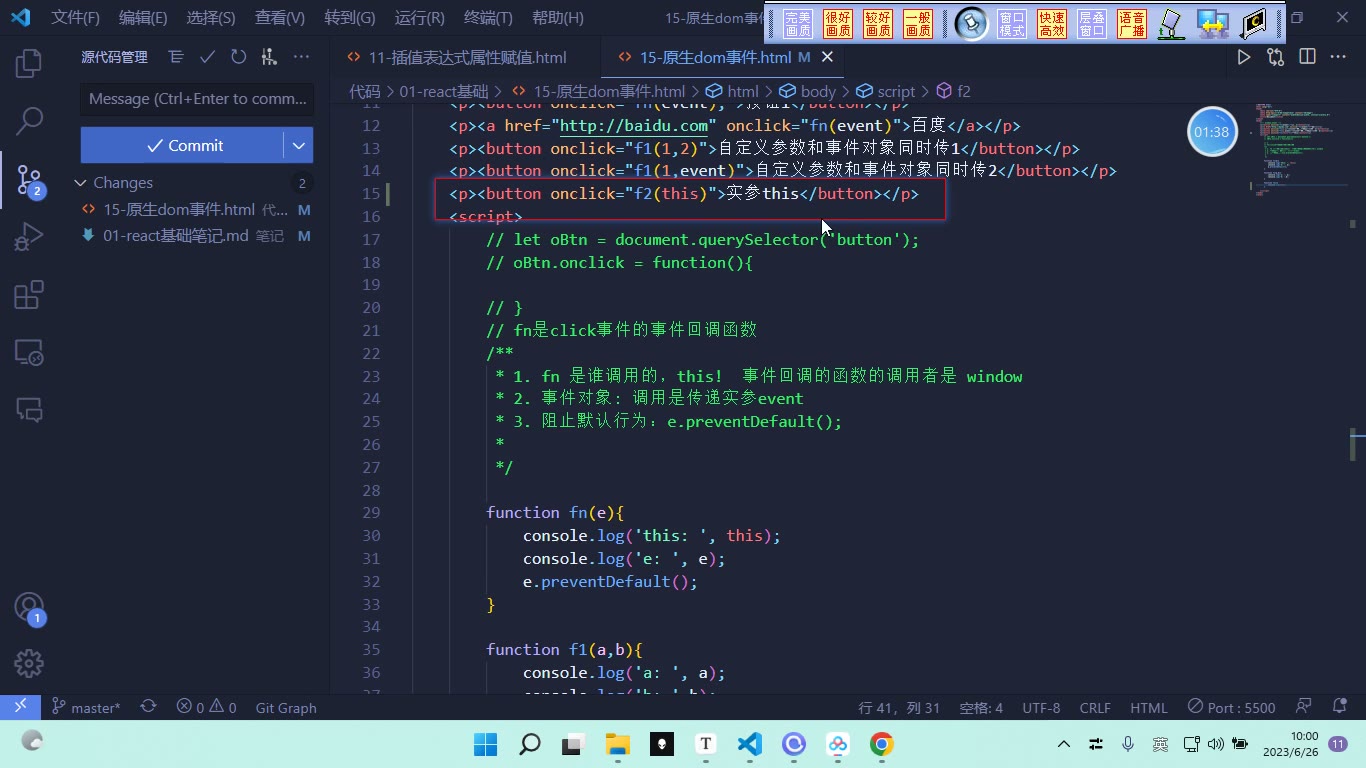Open Source Control more actions menu

click(301, 57)
